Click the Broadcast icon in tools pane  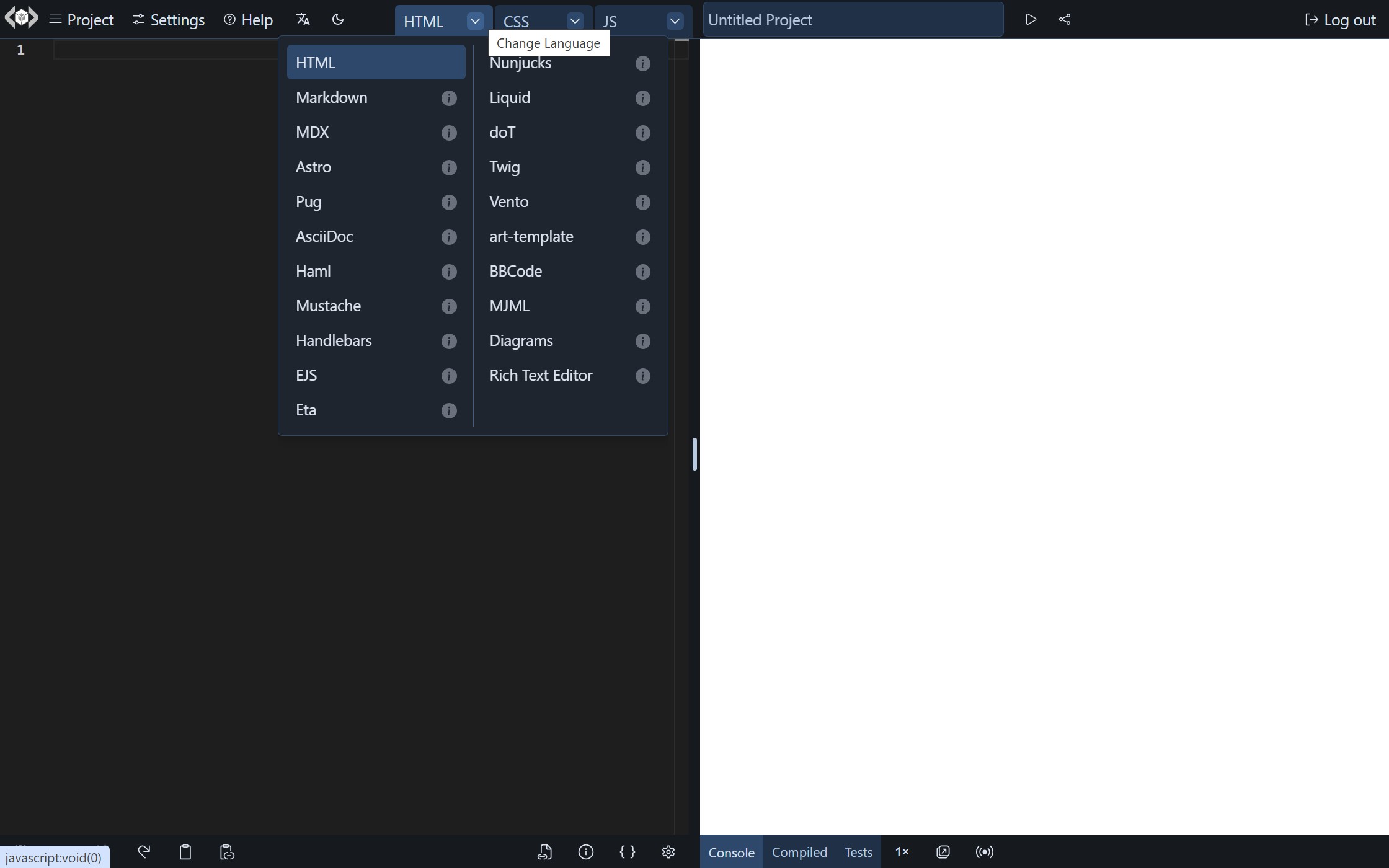984,852
